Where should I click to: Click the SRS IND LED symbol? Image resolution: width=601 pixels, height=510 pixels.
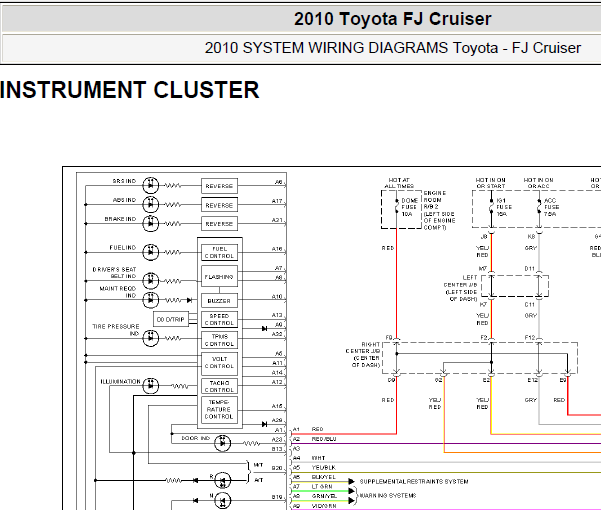(x=151, y=185)
